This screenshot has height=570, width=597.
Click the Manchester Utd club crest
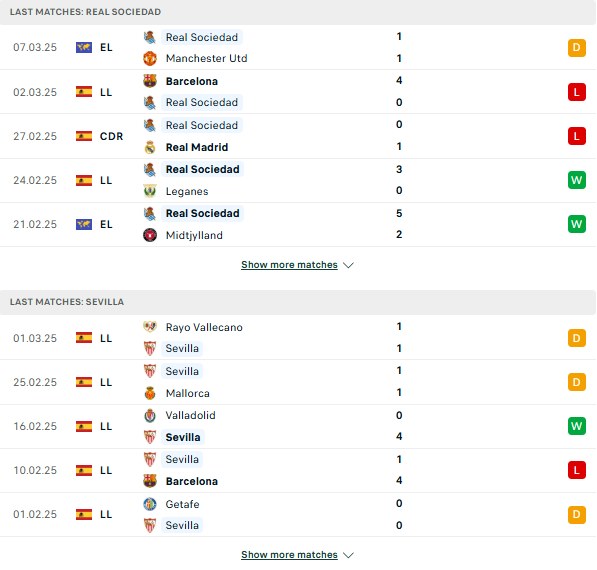click(x=150, y=59)
